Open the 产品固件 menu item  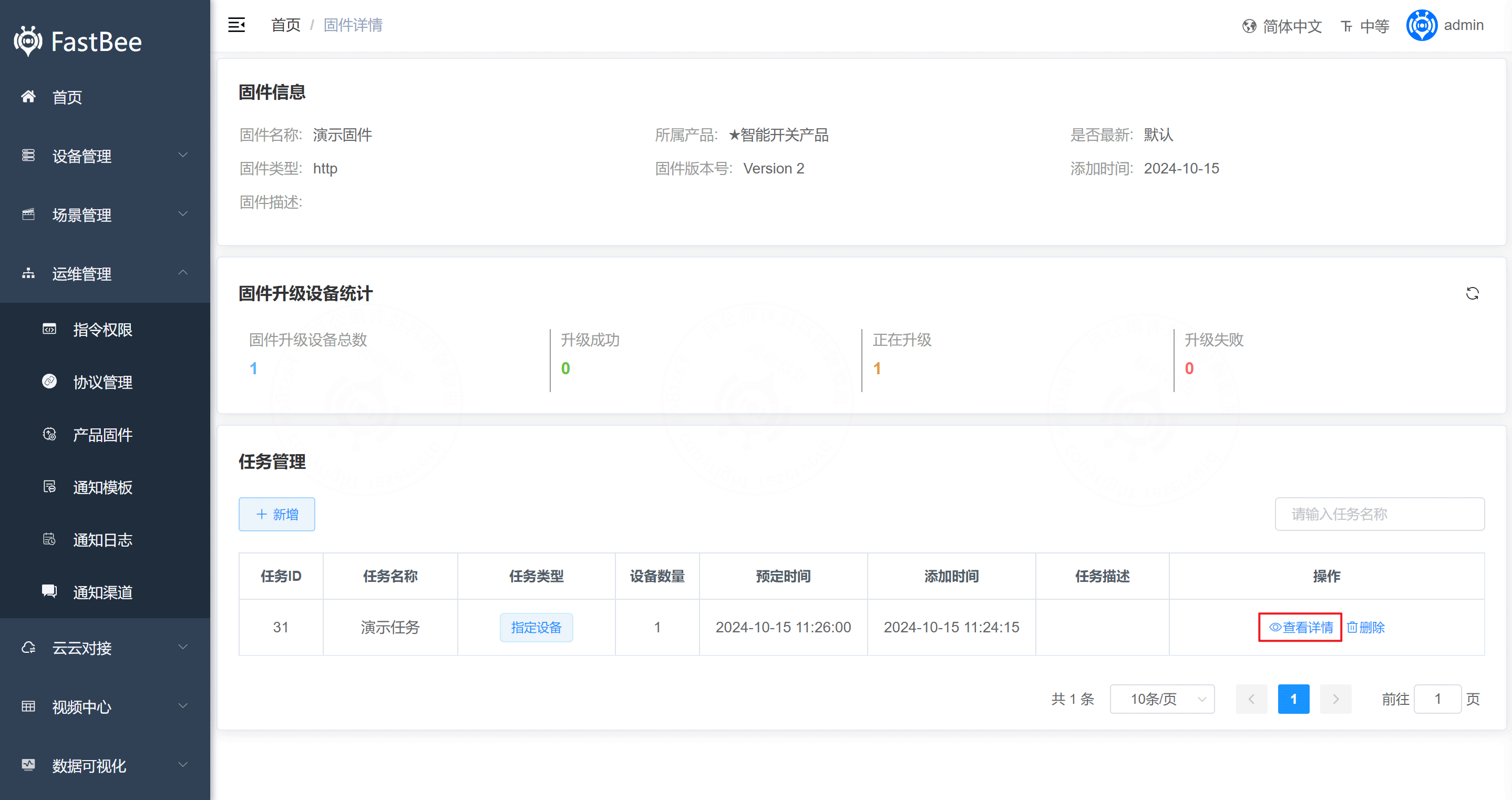[x=105, y=434]
